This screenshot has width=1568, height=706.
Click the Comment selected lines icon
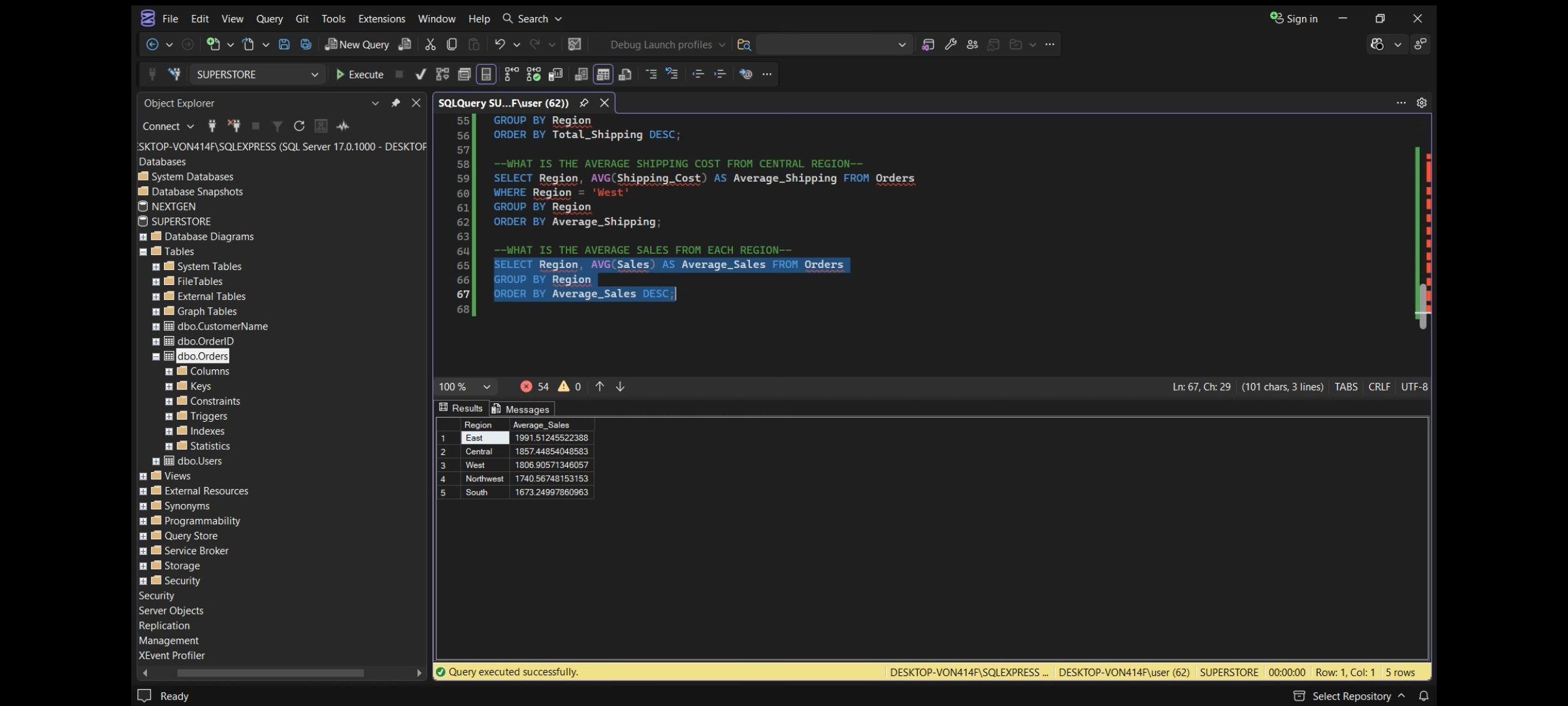point(651,75)
